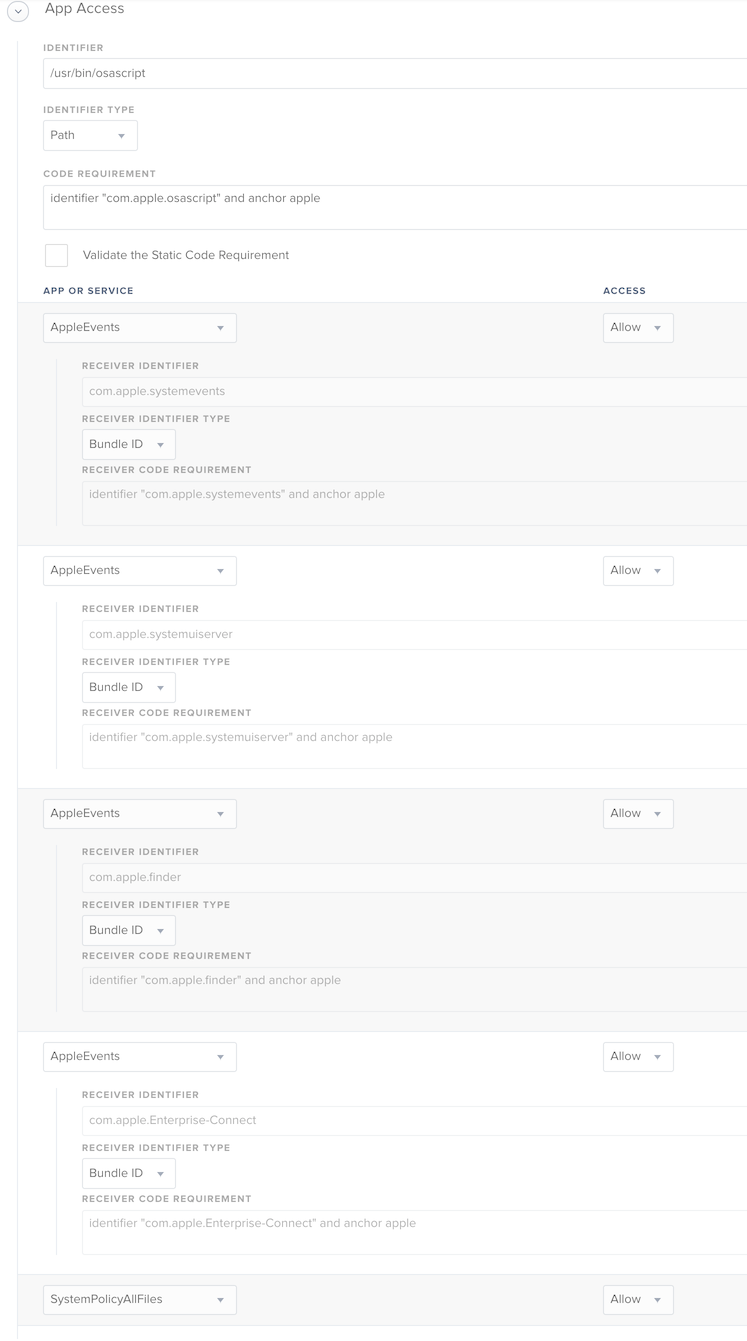The height and width of the screenshot is (1341, 747).
Task: Click receiver code requirement for com.apple.finder
Action: 414,989
